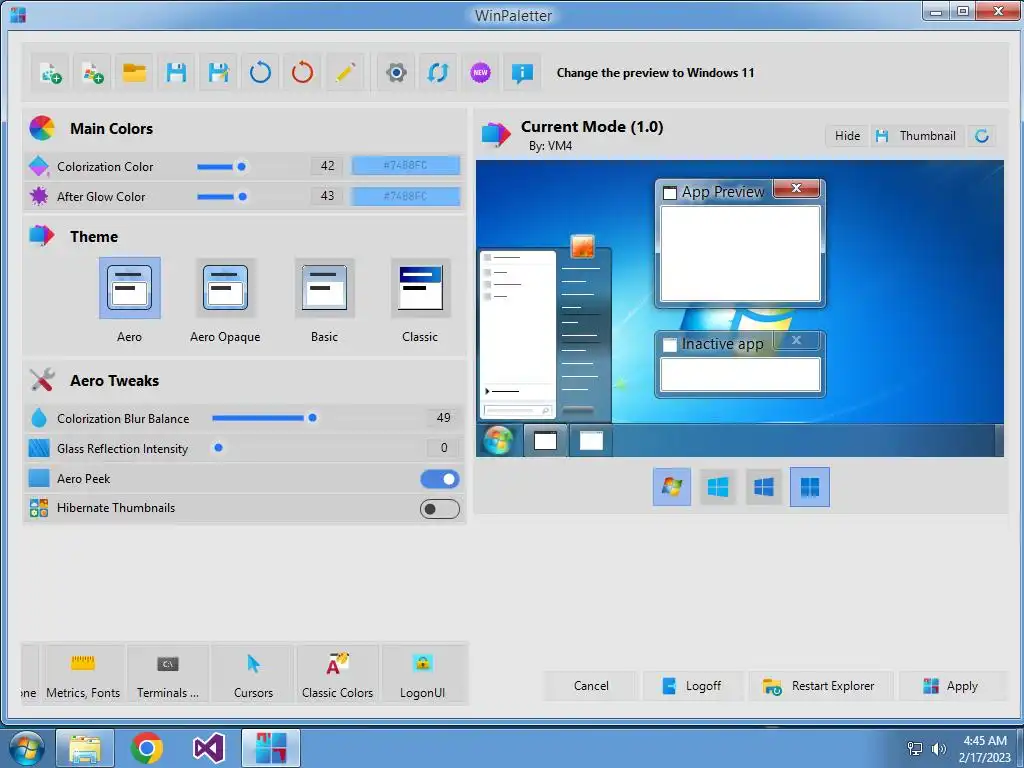This screenshot has width=1024, height=768.
Task: Open Windows Start orb in taskbar
Action: pyautogui.click(x=26, y=748)
